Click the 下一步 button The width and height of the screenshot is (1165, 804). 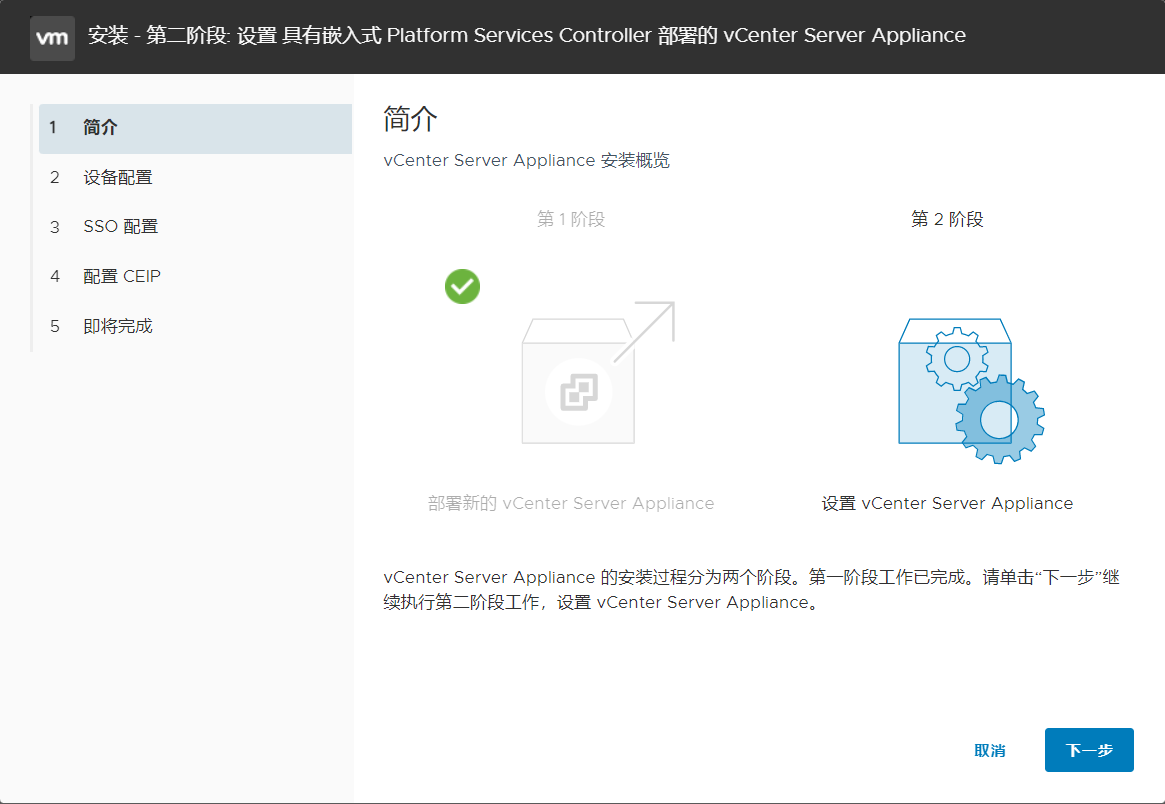pos(1088,750)
